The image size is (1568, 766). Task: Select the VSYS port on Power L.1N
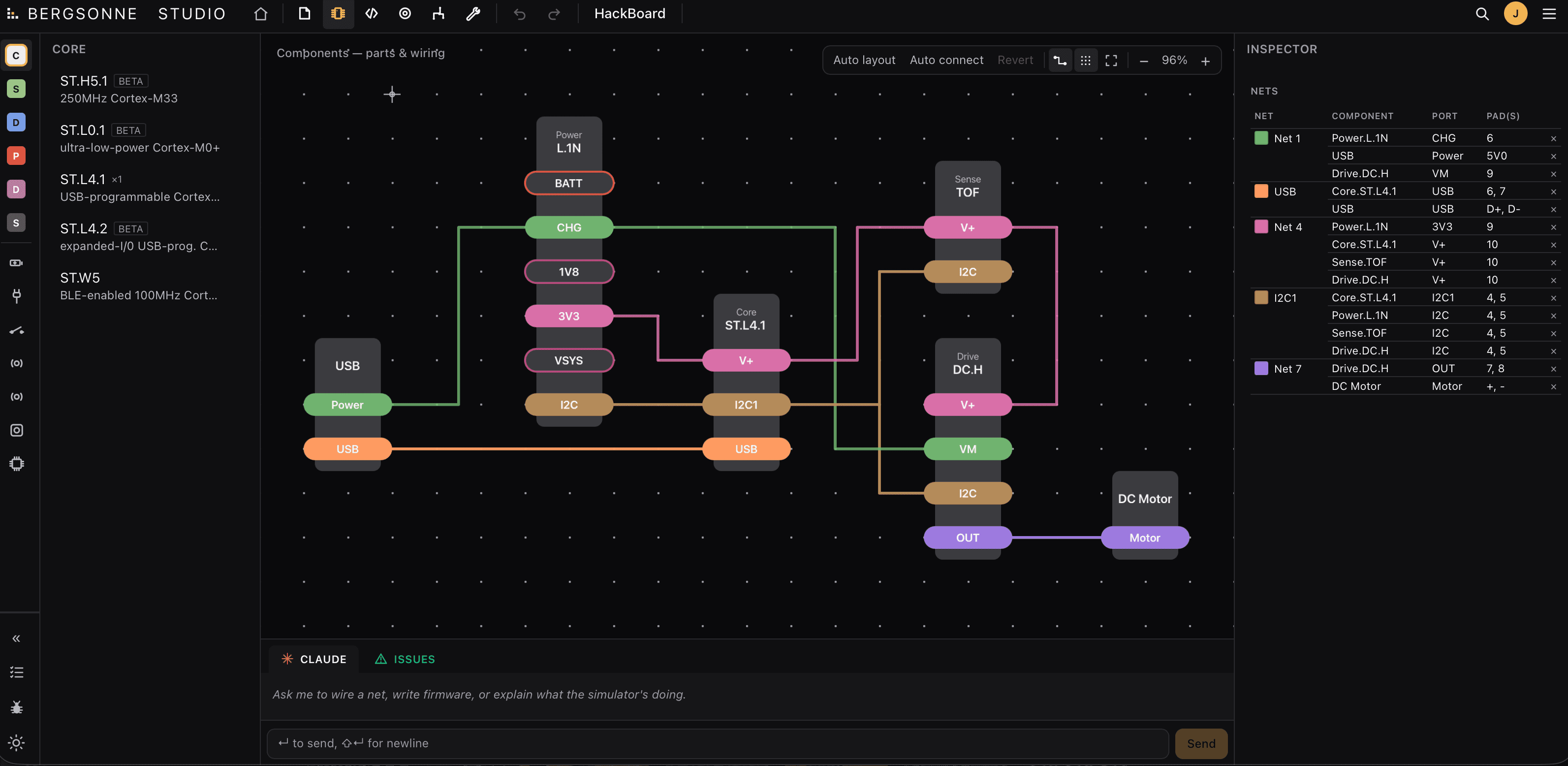568,360
